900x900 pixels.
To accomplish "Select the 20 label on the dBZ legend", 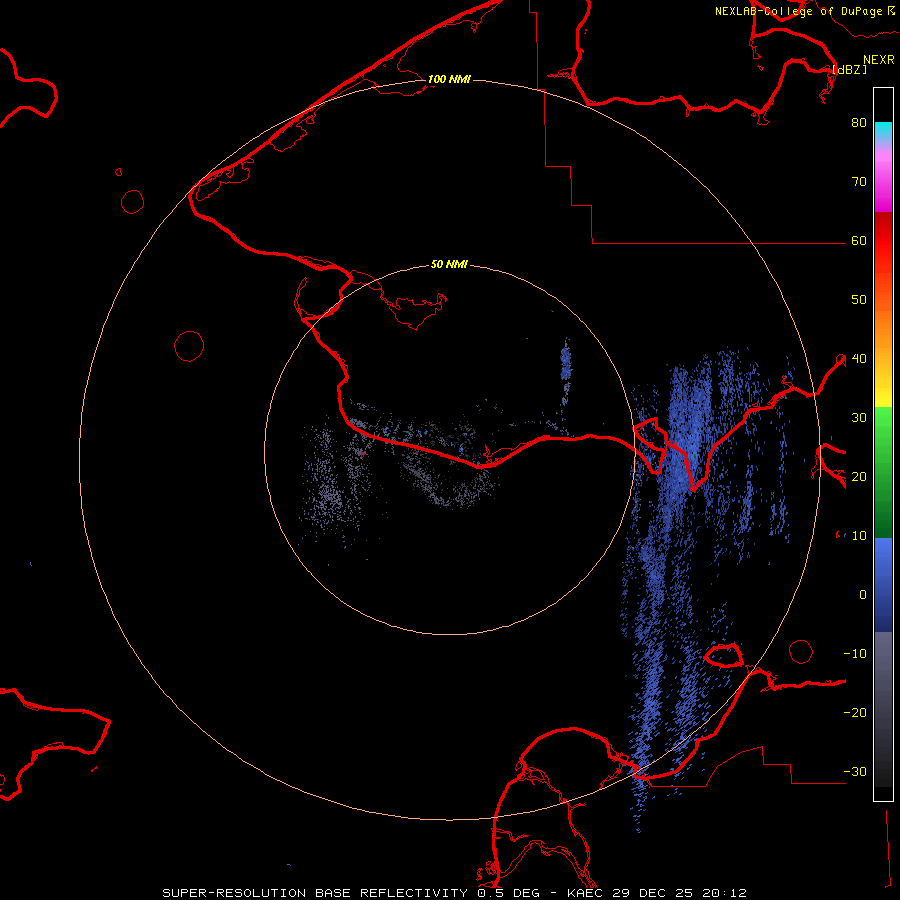I will 859,477.
